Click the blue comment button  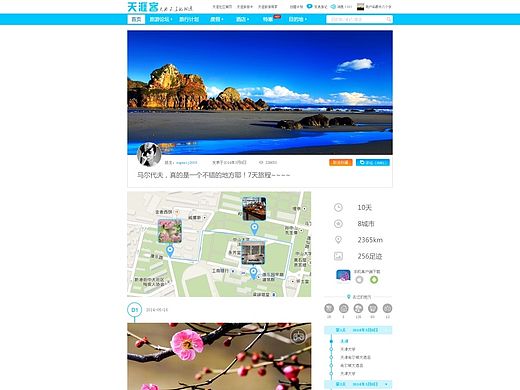tap(373, 162)
